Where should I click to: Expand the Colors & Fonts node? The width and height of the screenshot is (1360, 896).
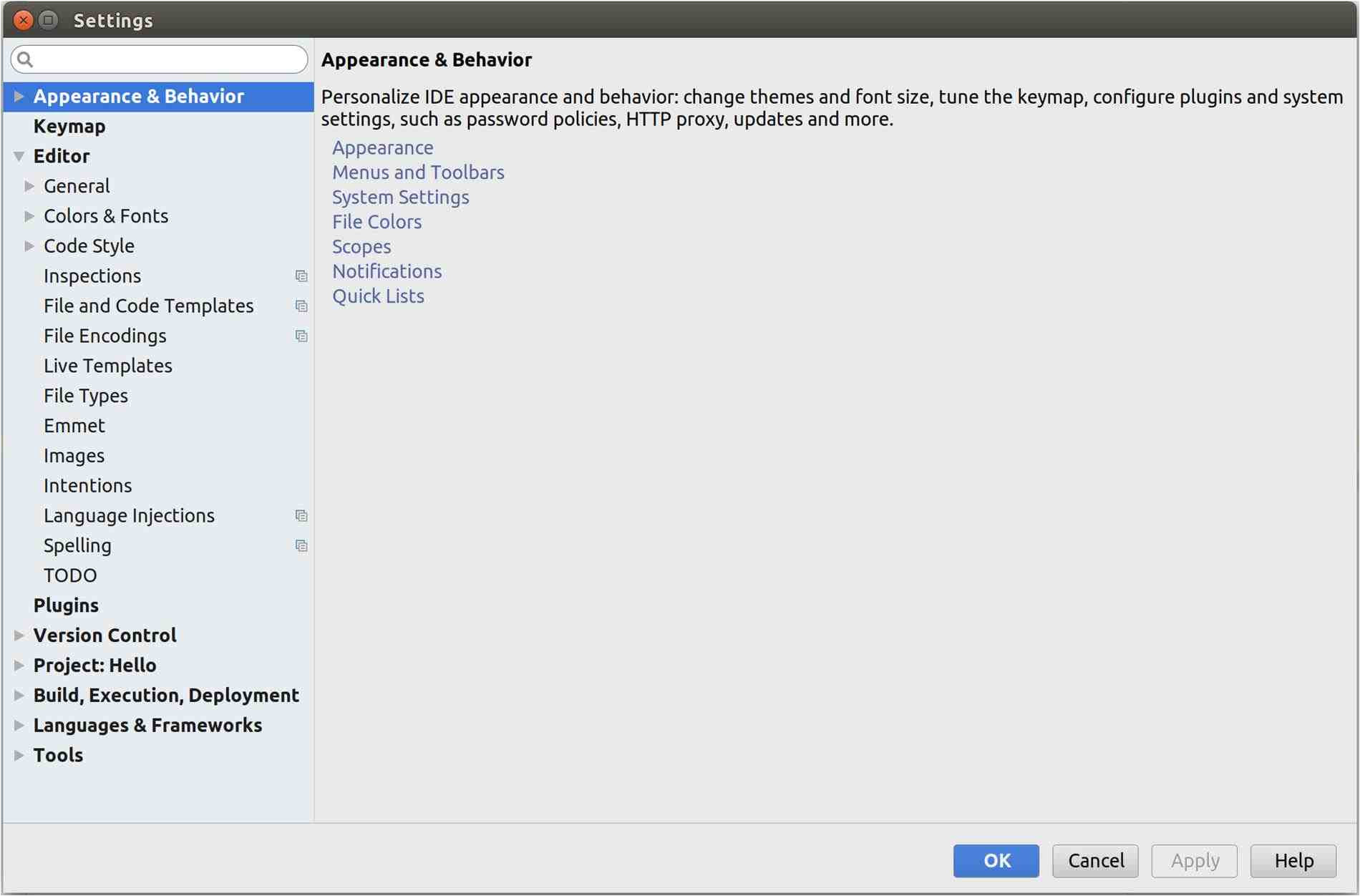(x=29, y=215)
